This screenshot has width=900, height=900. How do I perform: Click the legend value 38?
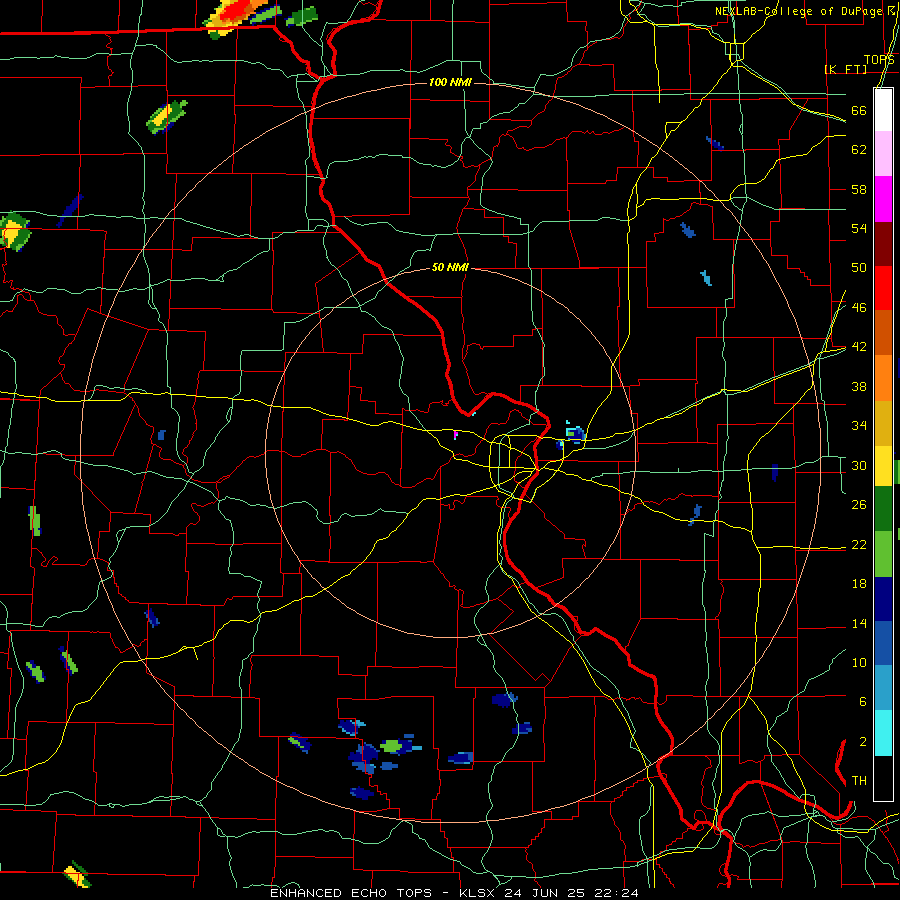click(x=859, y=386)
